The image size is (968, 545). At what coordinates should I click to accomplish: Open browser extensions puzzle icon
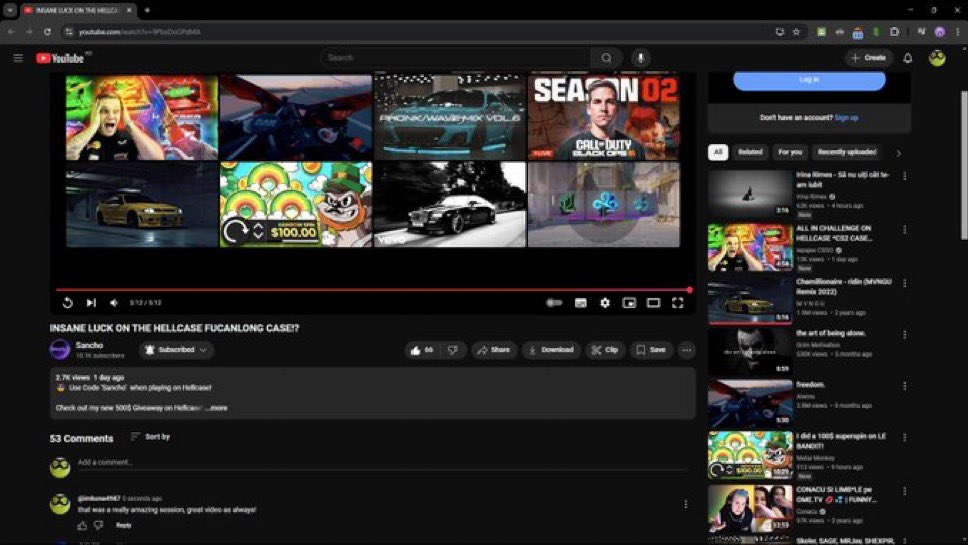point(895,31)
